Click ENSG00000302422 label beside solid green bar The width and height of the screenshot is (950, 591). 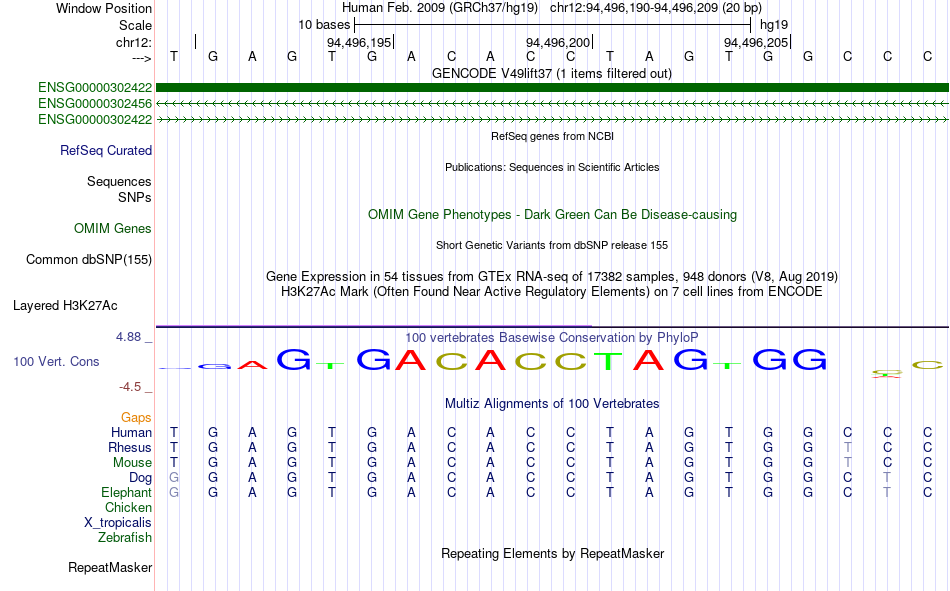(x=95, y=88)
